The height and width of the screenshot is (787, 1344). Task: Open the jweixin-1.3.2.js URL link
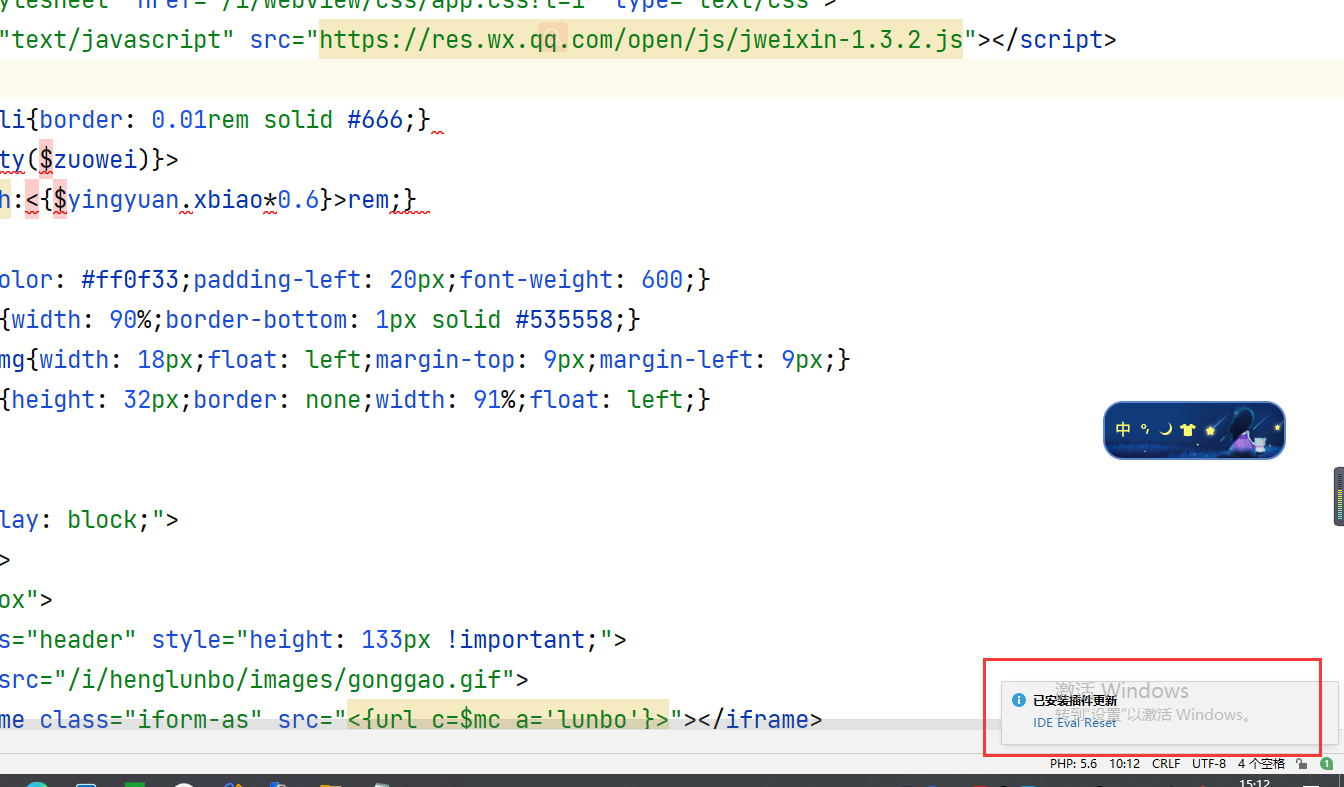[641, 40]
